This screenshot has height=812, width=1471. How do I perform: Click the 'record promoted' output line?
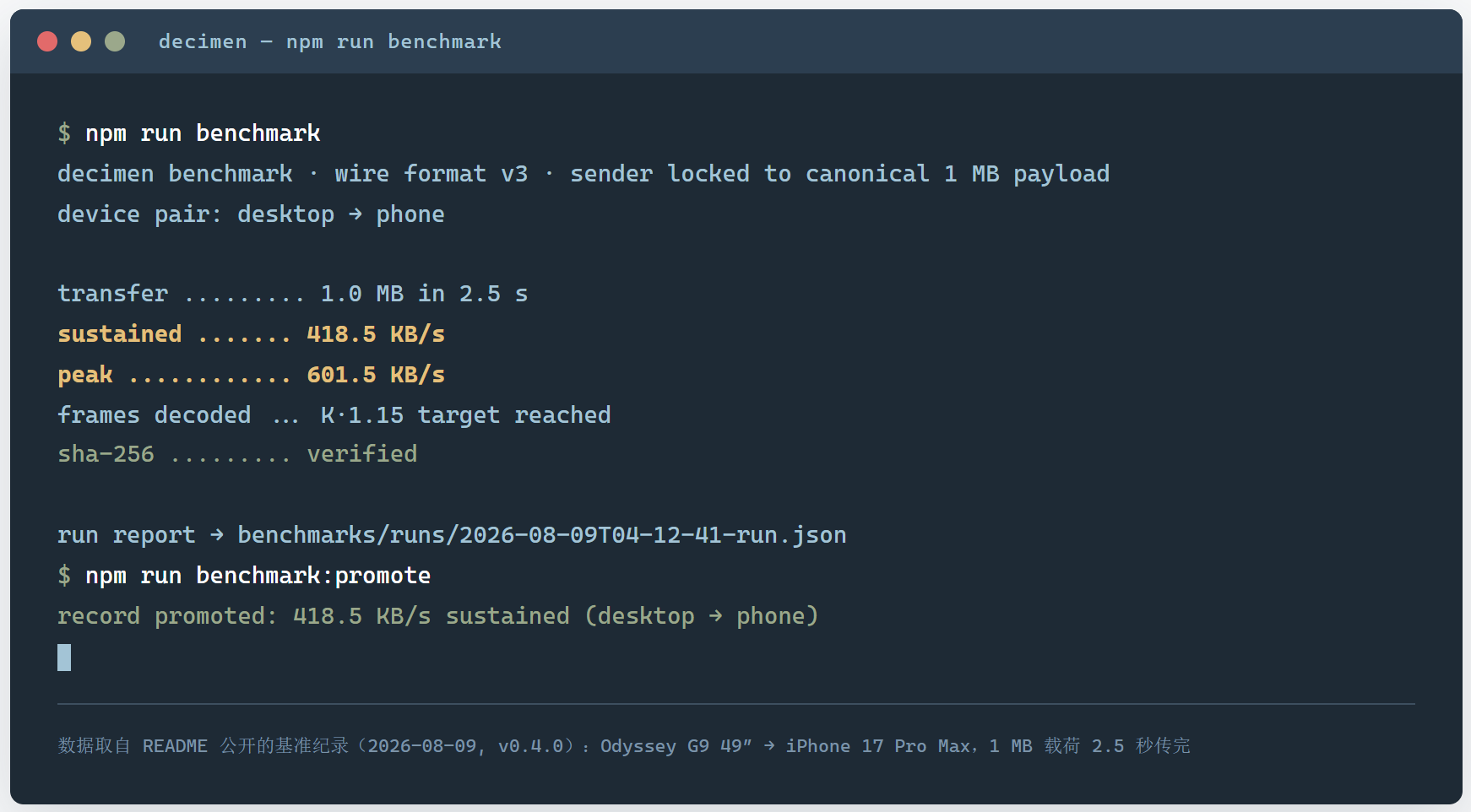[438, 616]
